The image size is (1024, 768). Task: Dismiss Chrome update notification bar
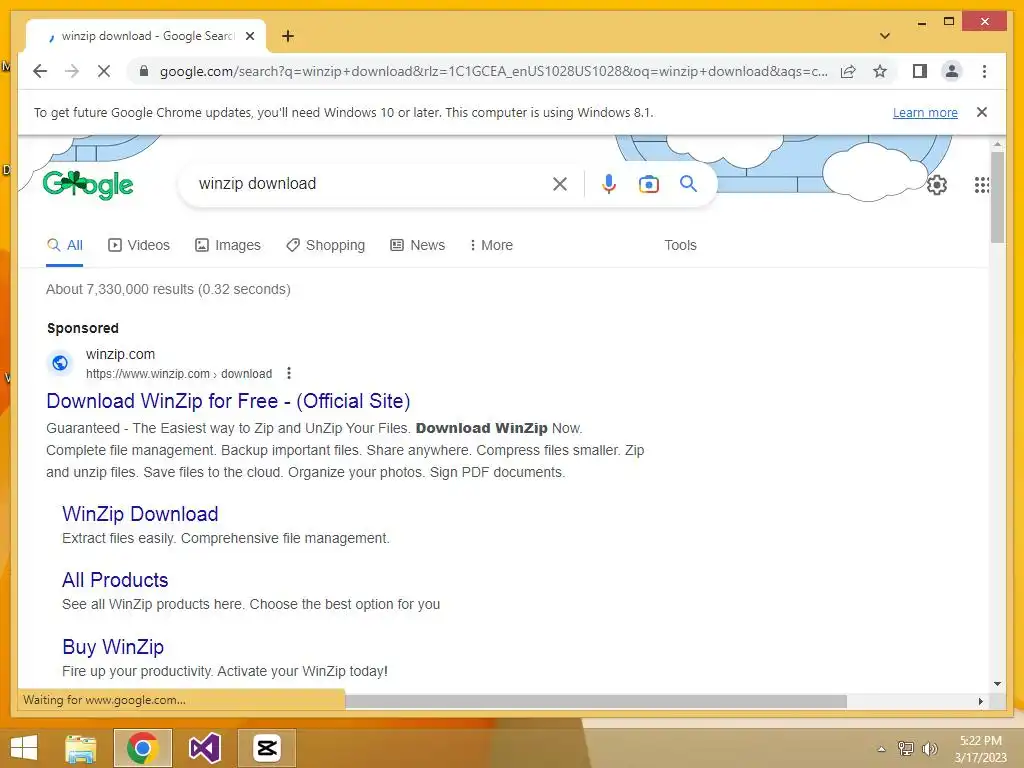(x=982, y=112)
